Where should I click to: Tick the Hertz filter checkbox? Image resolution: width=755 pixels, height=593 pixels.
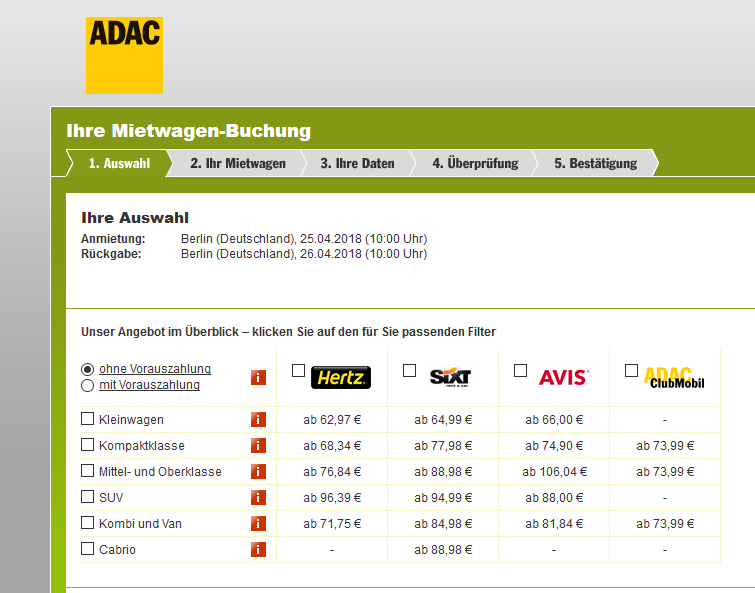299,371
